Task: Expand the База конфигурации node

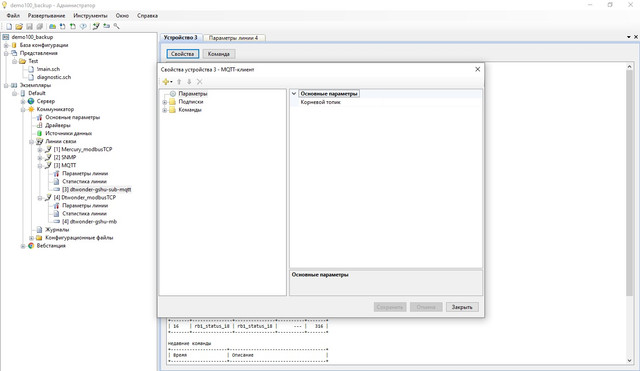Action: [6, 45]
